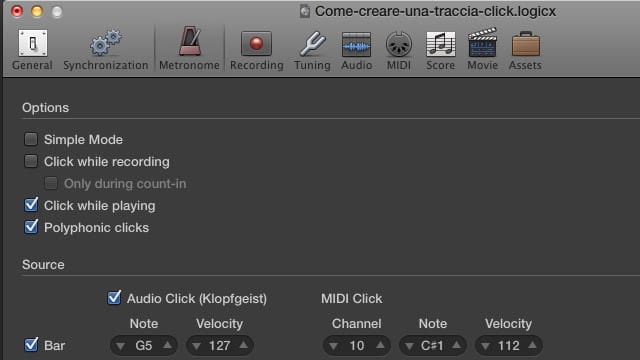Uncheck Polyphonic clicks option
Viewport: 640px width, 360px height.
click(31, 227)
